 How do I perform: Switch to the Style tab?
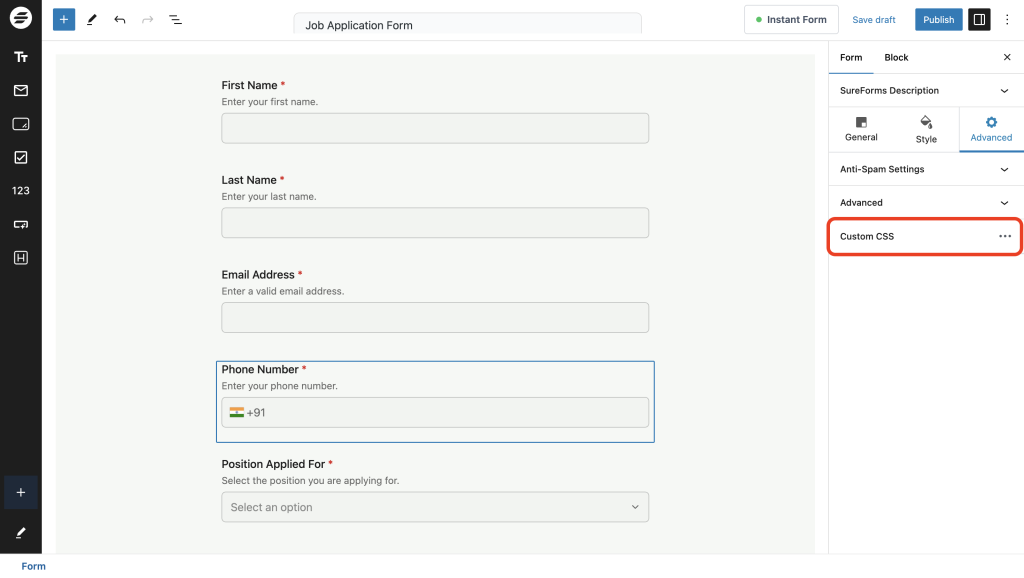pos(925,129)
